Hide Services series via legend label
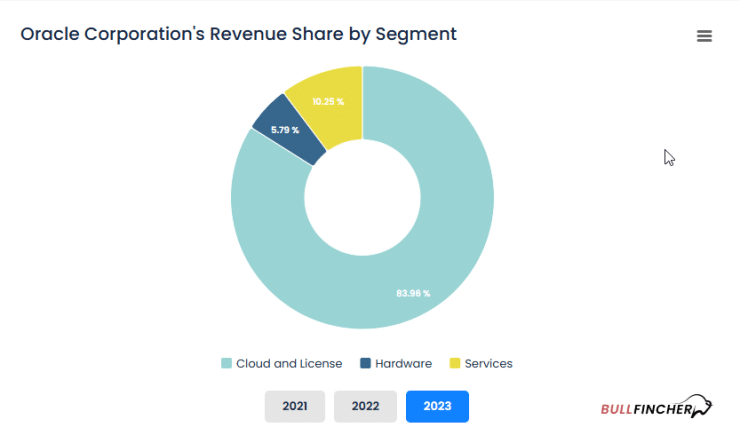The image size is (740, 443). coord(488,364)
